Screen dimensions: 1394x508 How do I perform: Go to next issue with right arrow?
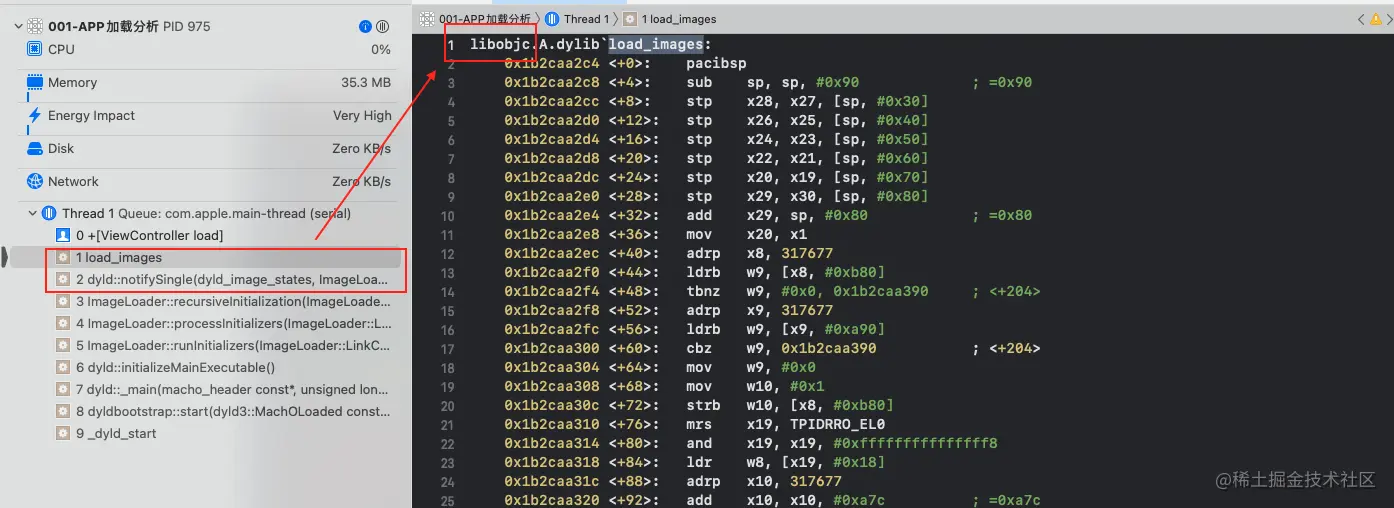pos(1390,19)
